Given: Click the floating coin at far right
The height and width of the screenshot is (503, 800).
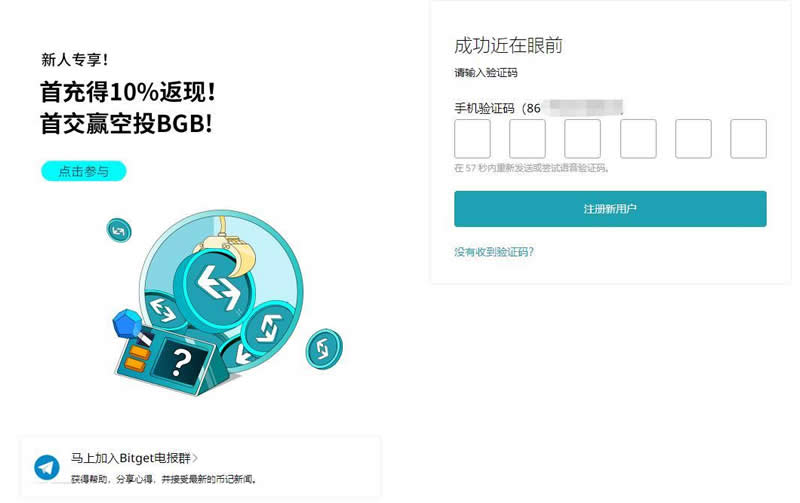Looking at the screenshot, I should coord(324,348).
